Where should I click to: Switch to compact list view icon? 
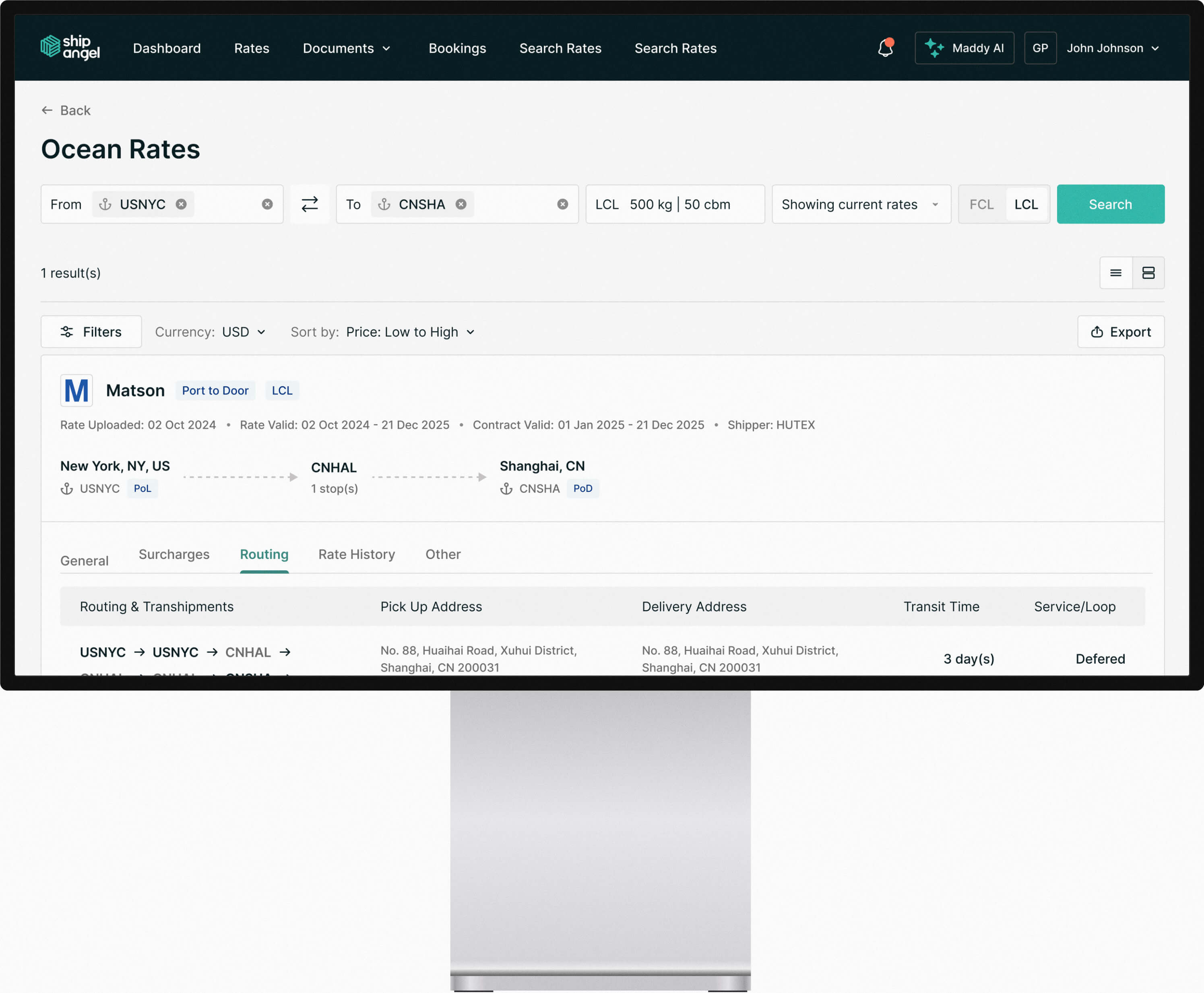(1115, 273)
